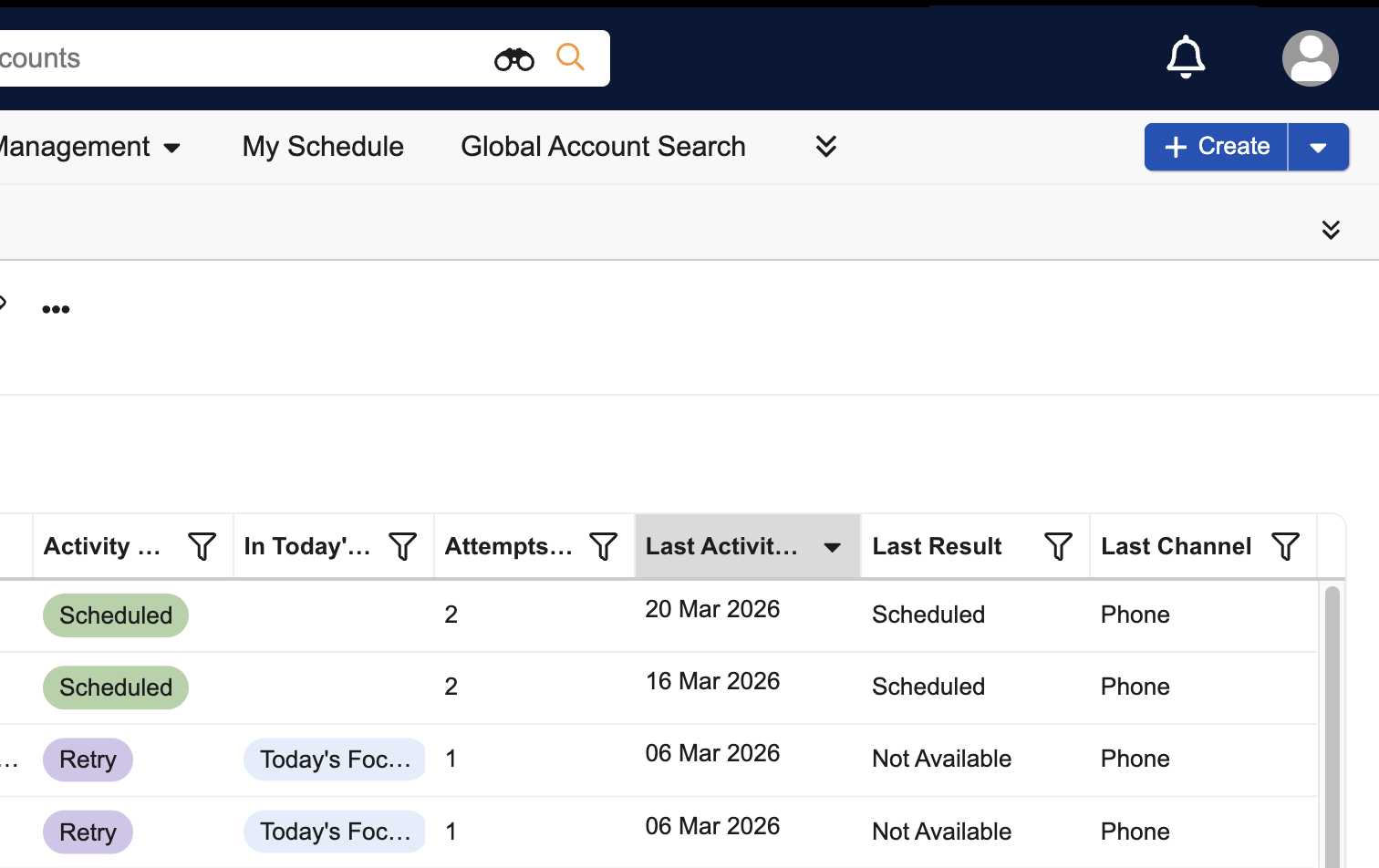Click the table's vertical scrollbar
This screenshot has width=1379, height=868.
click(x=1332, y=720)
